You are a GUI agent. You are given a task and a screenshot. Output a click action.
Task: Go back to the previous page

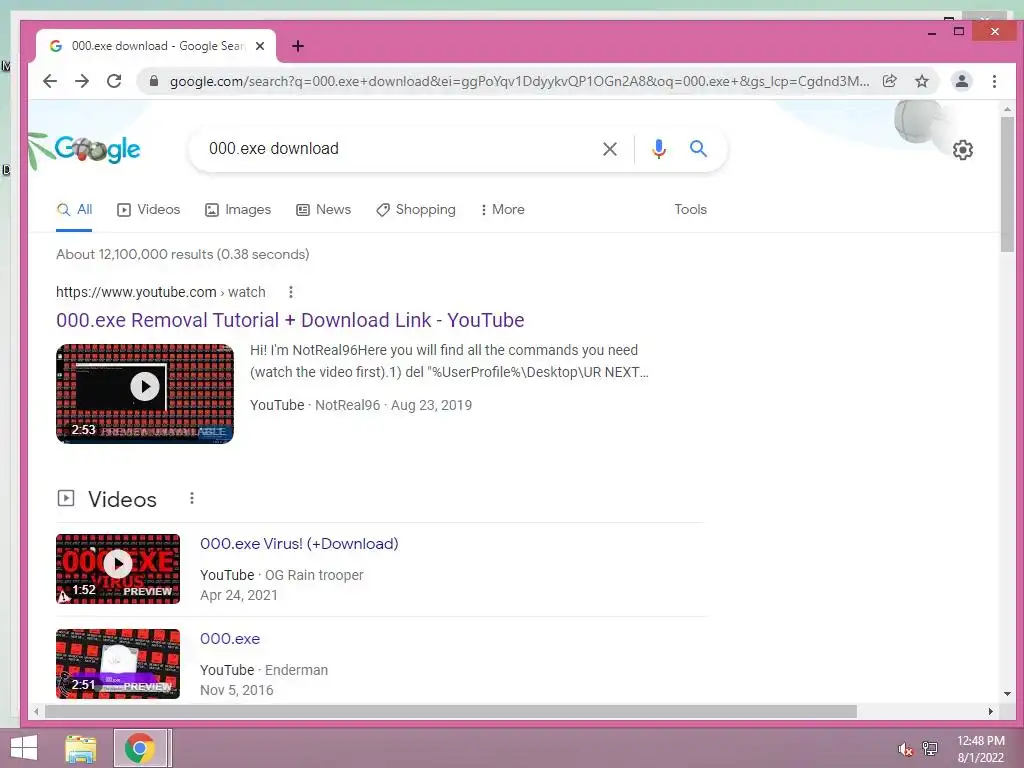50,81
